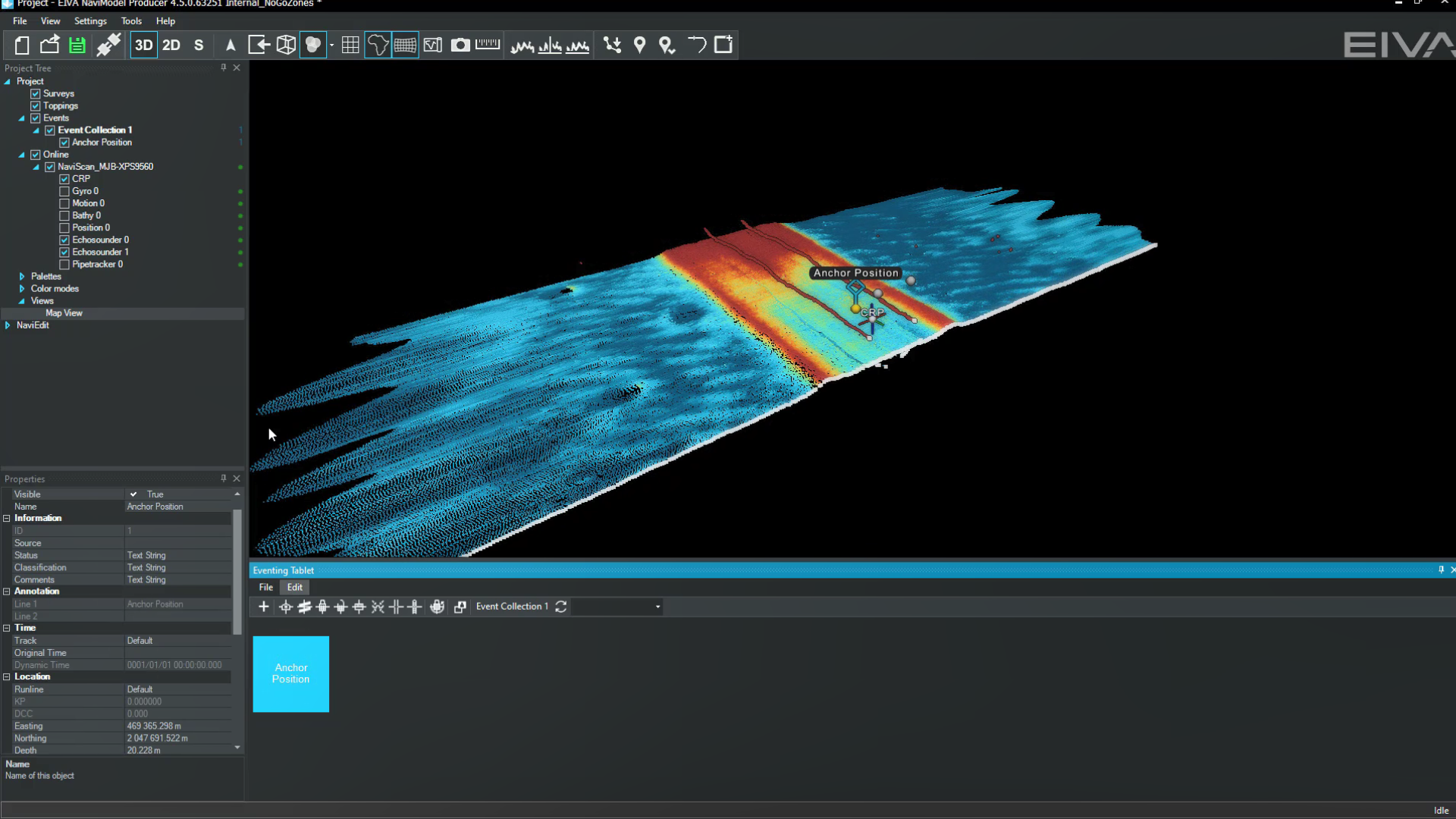
Task: Uncheck the Surveys checkbox
Action: pos(36,94)
